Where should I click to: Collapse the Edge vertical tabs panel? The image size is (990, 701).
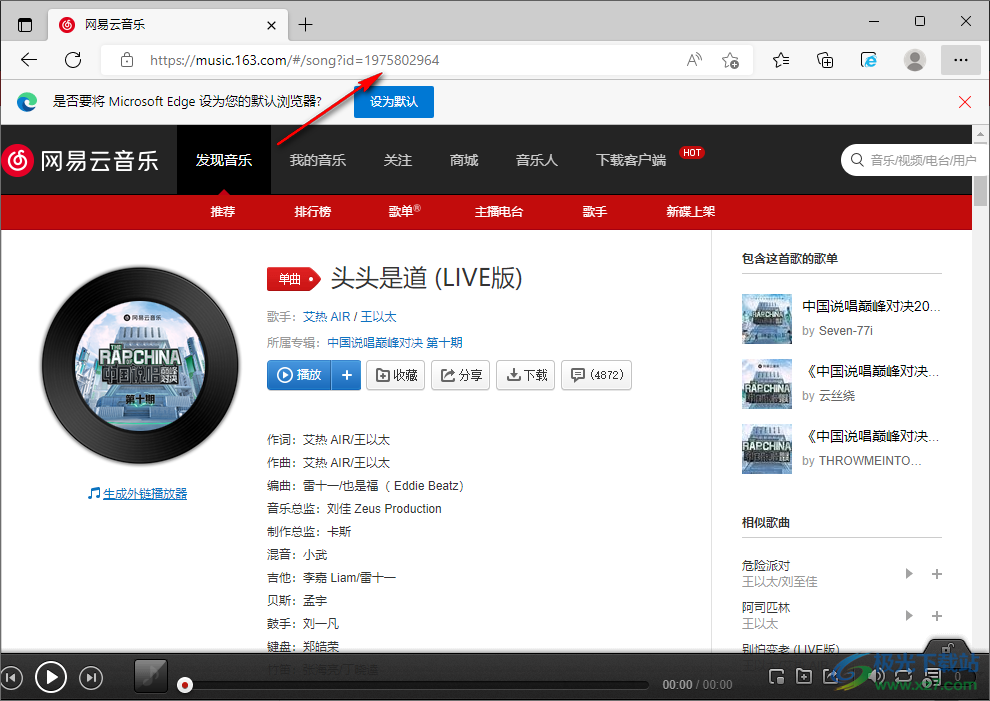pos(24,23)
